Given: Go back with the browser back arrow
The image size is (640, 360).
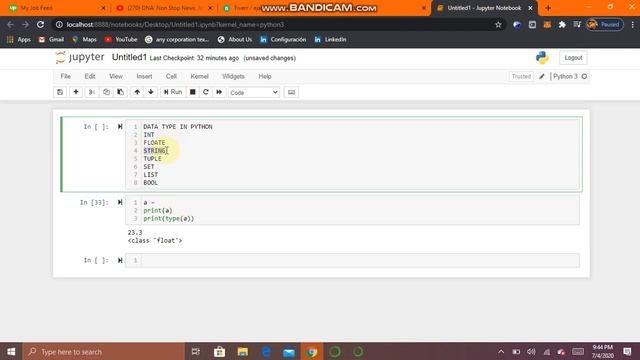Looking at the screenshot, I should (x=11, y=24).
